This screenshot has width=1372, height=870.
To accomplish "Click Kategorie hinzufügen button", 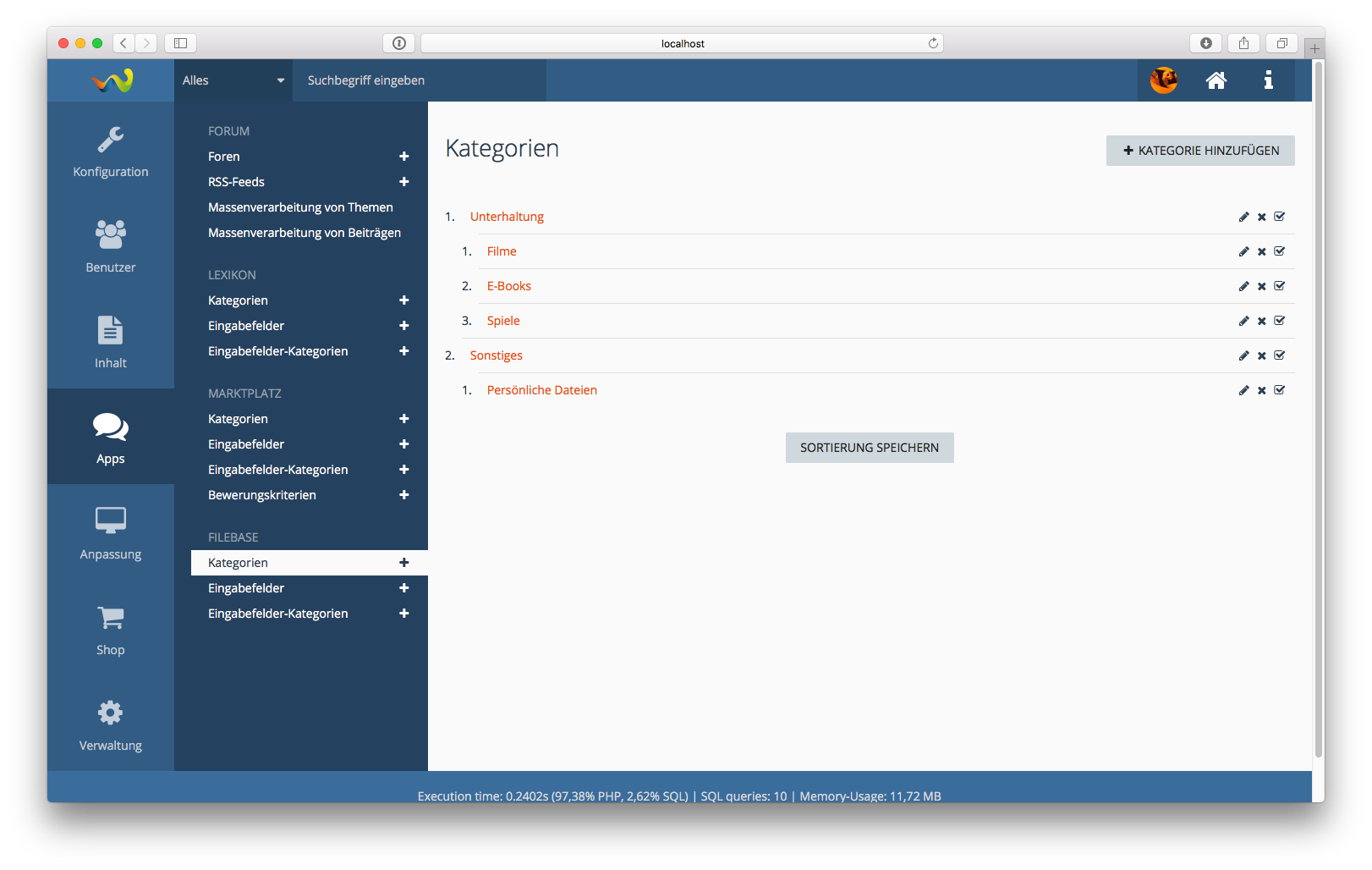I will point(1199,151).
